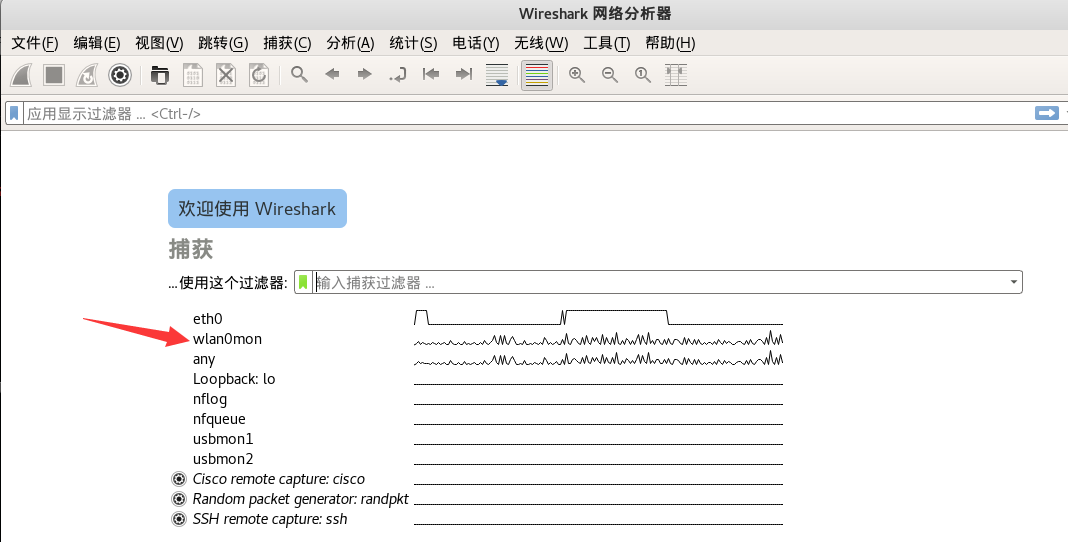Toggle auto-scroll during live capture

497,75
